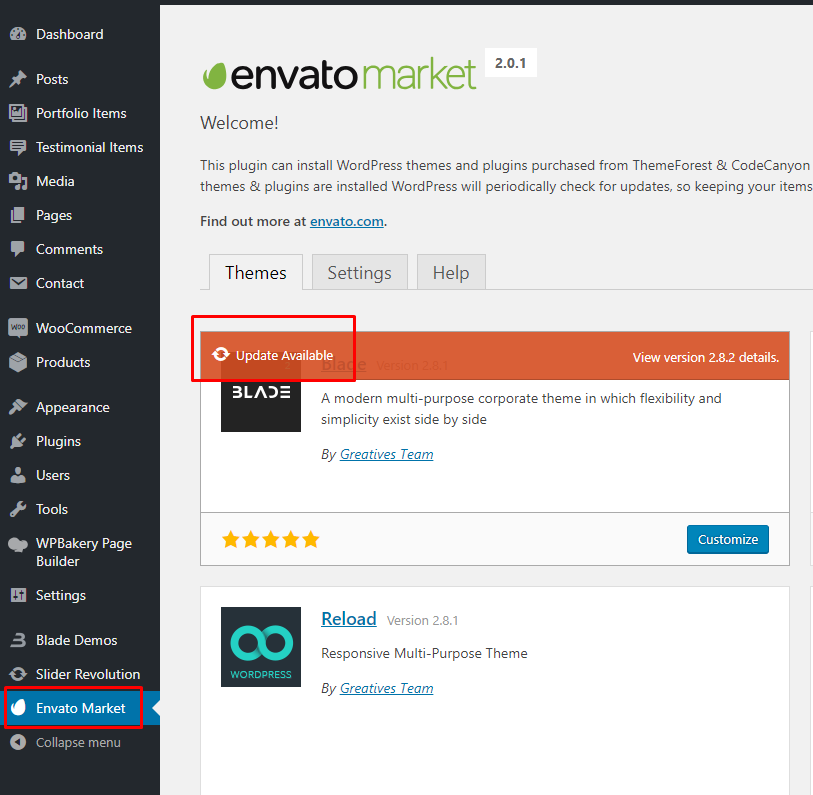This screenshot has height=795, width=813.
Task: Switch to the Settings tab
Action: (x=359, y=273)
